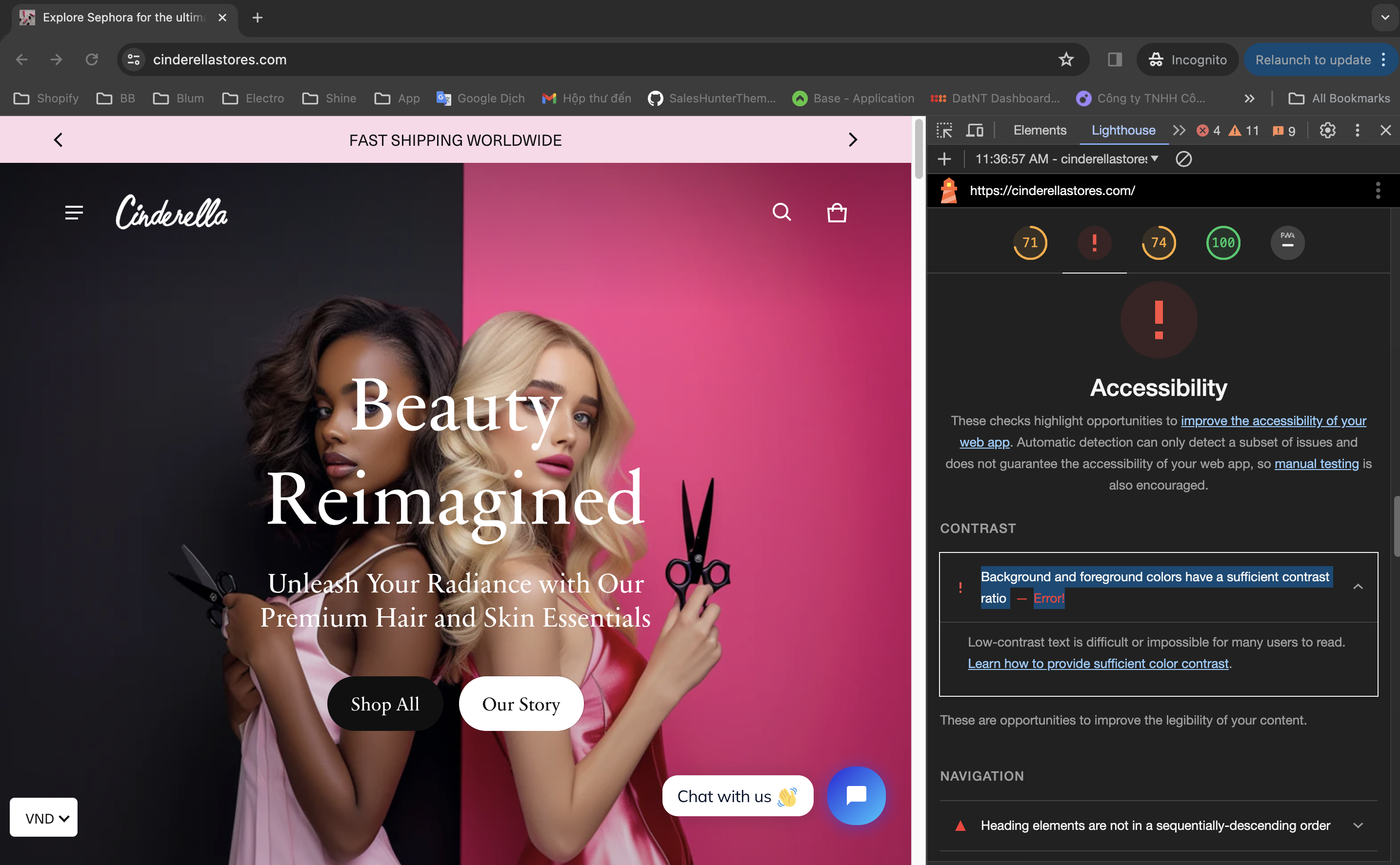This screenshot has width=1400, height=865.
Task: Click the VND currency dropdown selector
Action: [43, 818]
